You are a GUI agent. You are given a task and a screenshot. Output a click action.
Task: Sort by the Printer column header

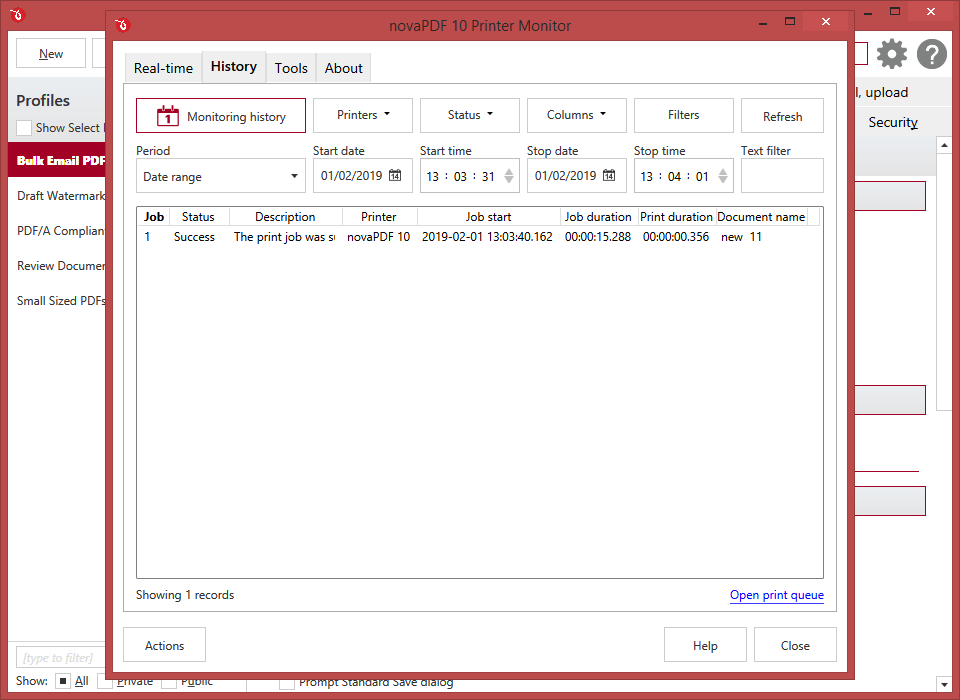point(378,216)
